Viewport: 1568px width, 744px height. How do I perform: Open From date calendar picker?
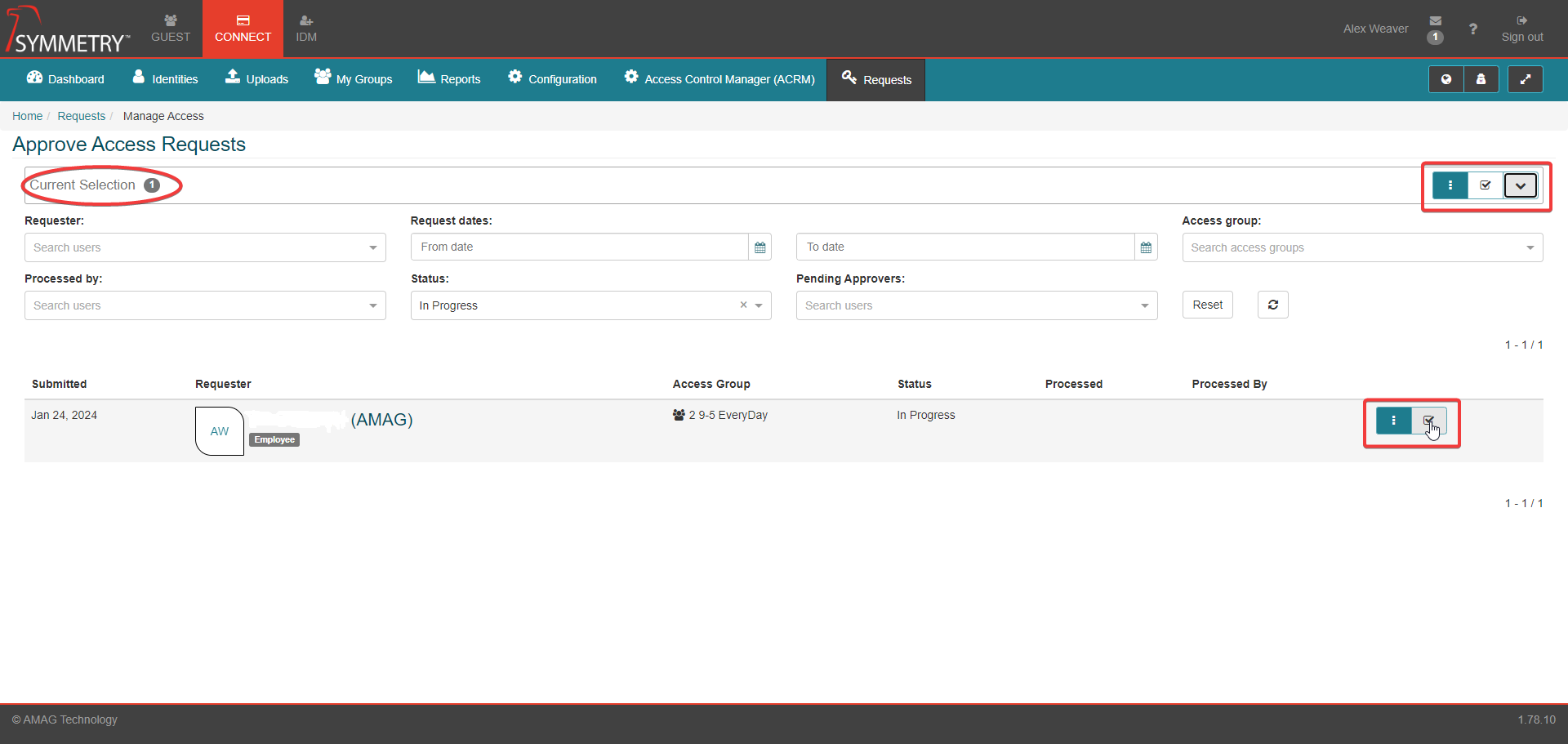point(760,247)
